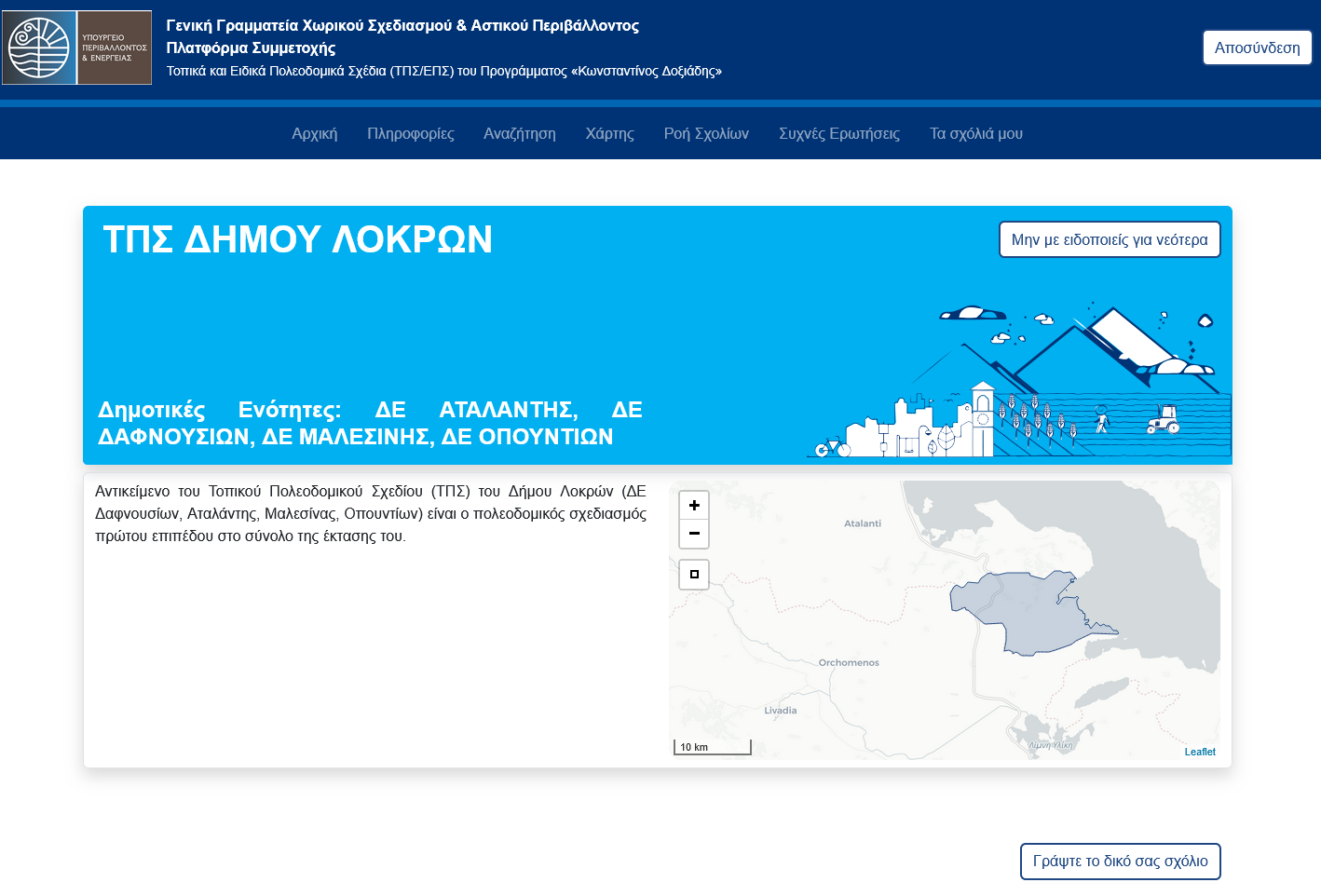
Task: Click the Γενική Γραμματεία Χωρικού Σχεδιασμού title
Action: (402, 25)
